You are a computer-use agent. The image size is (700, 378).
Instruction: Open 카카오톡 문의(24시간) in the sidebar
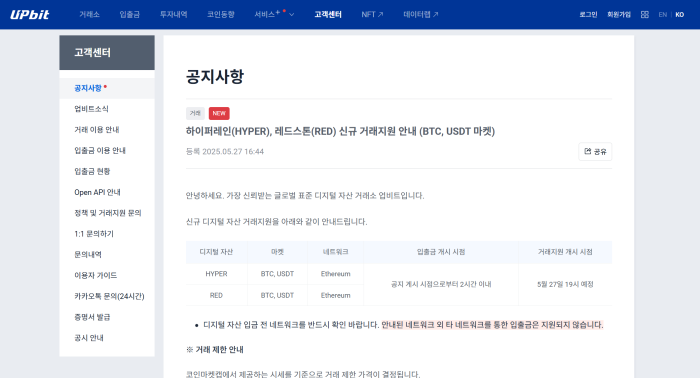(x=107, y=296)
